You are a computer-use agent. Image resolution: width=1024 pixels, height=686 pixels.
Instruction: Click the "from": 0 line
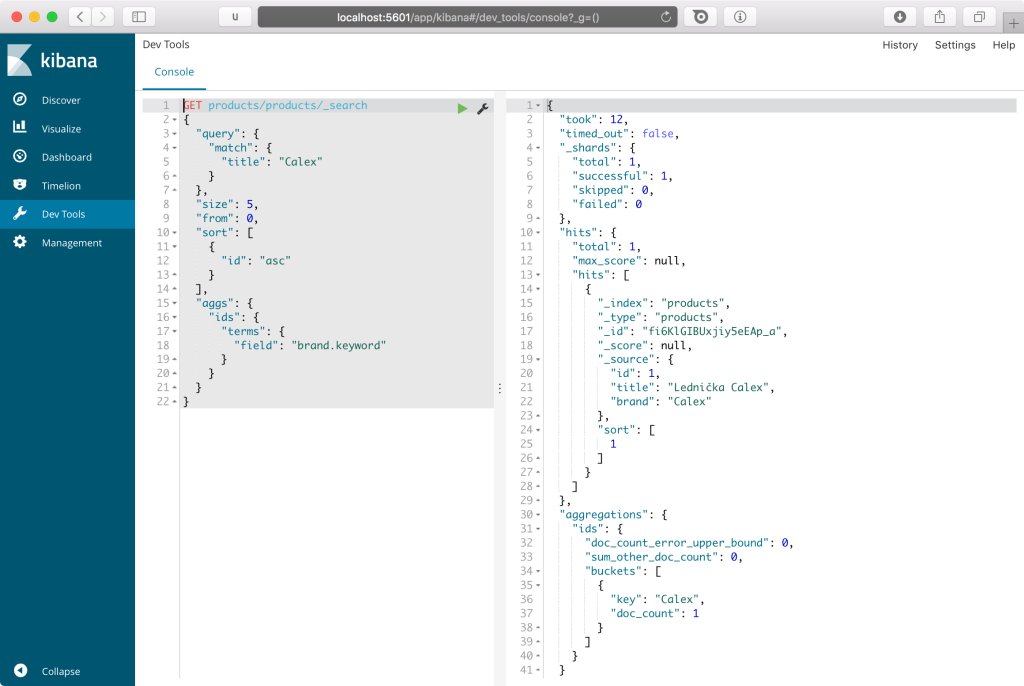(x=227, y=218)
